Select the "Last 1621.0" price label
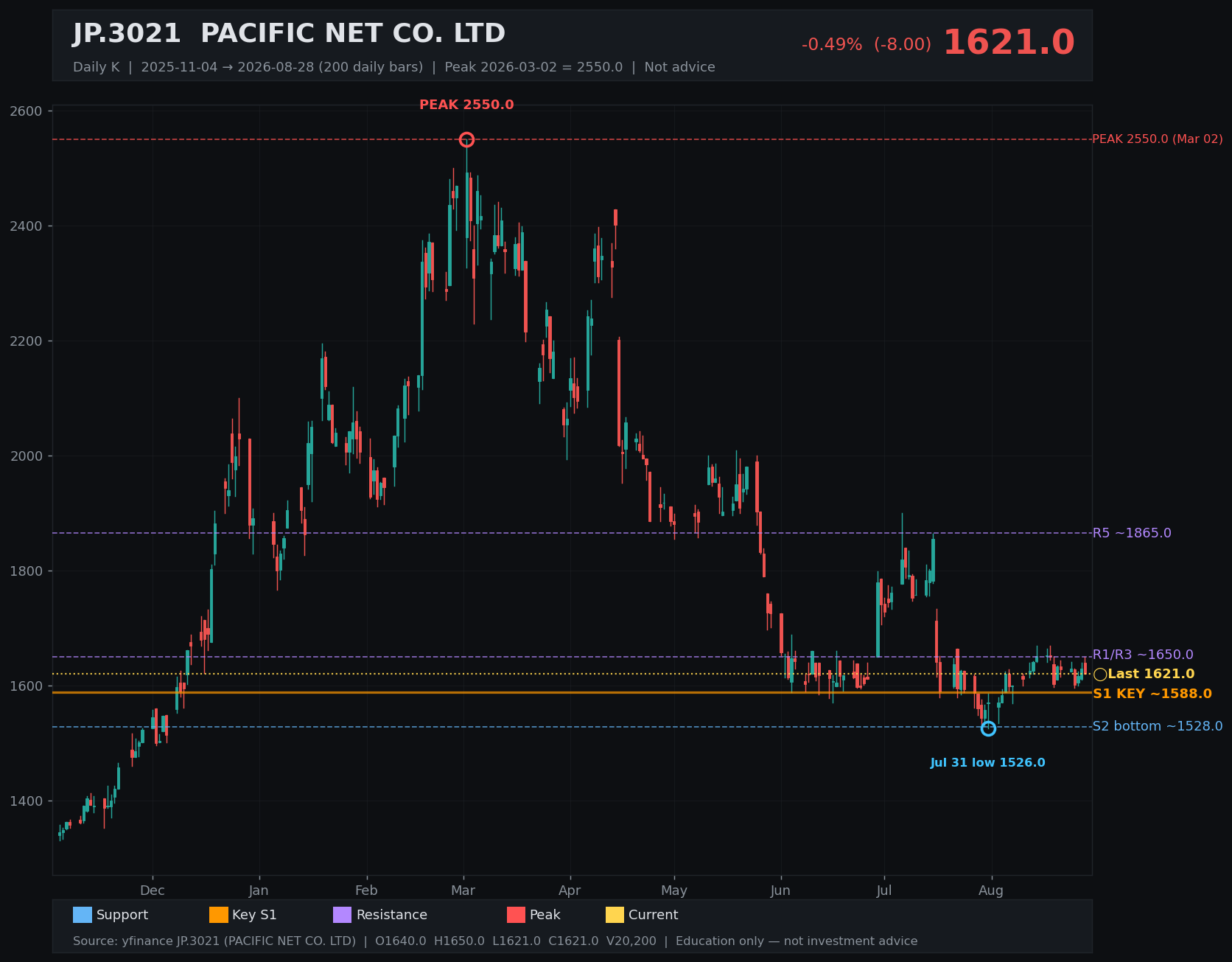Image resolution: width=1232 pixels, height=962 pixels. coord(1151,674)
